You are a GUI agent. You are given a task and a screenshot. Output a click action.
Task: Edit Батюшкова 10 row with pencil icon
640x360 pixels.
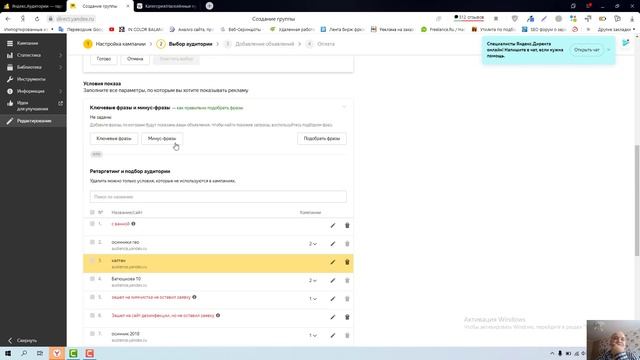coord(333,280)
